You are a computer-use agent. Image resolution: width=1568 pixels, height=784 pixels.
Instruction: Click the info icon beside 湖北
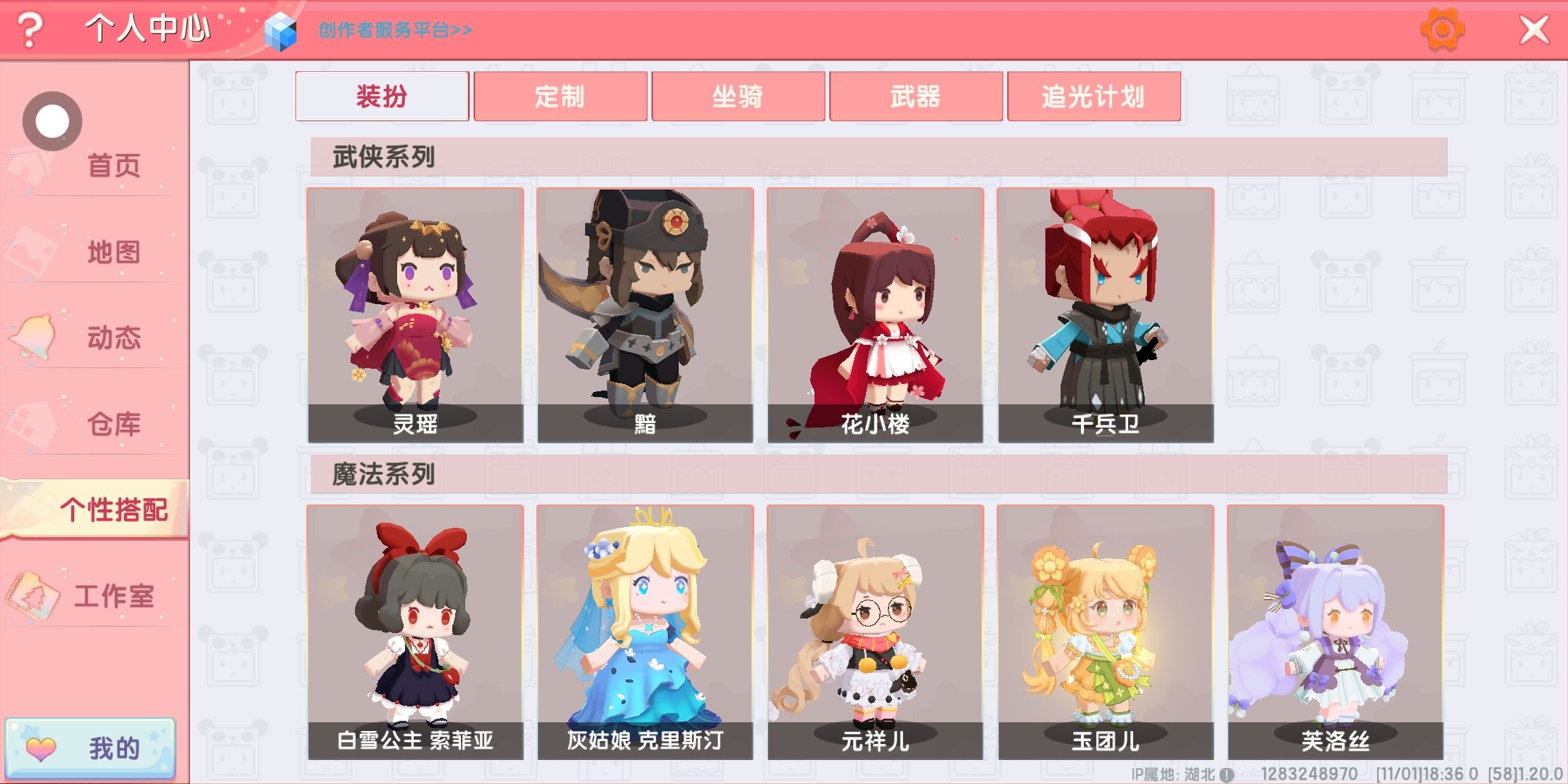1227,775
